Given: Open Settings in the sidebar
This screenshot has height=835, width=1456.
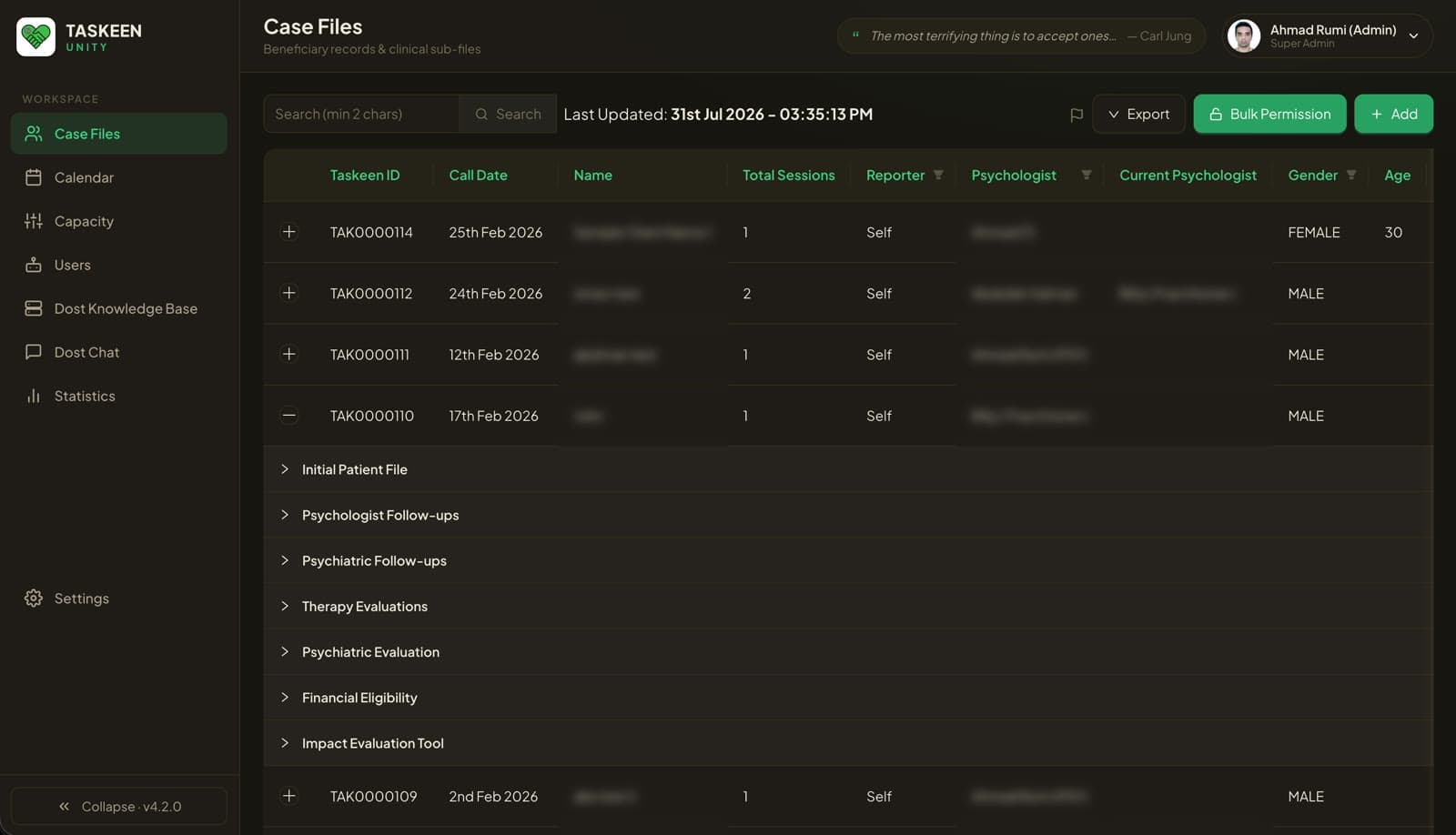Looking at the screenshot, I should [119, 599].
